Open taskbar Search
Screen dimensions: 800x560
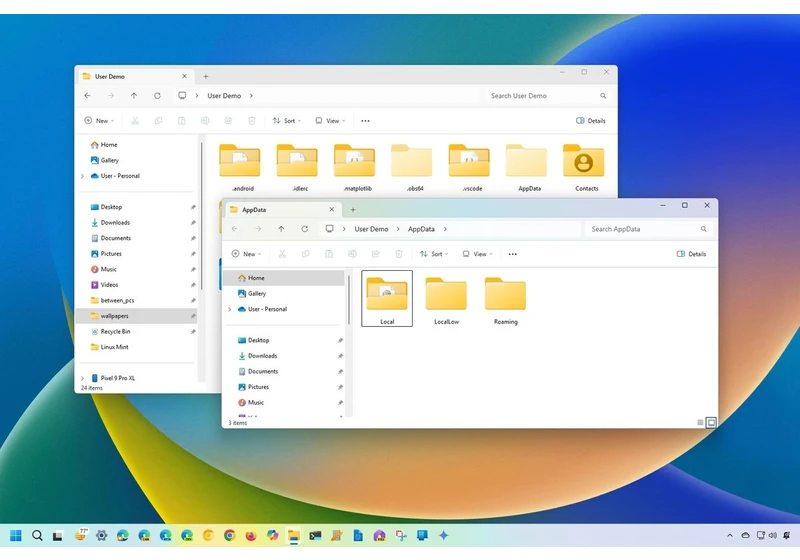pyautogui.click(x=37, y=536)
